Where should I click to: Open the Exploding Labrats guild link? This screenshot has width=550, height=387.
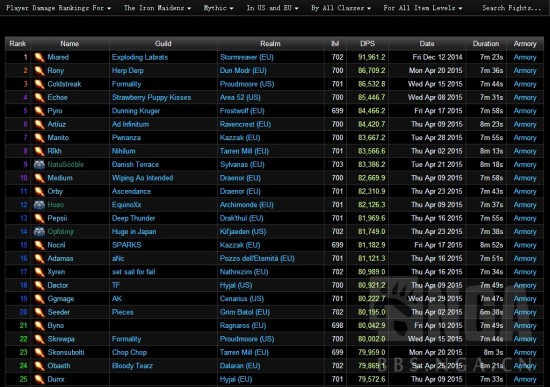point(140,57)
